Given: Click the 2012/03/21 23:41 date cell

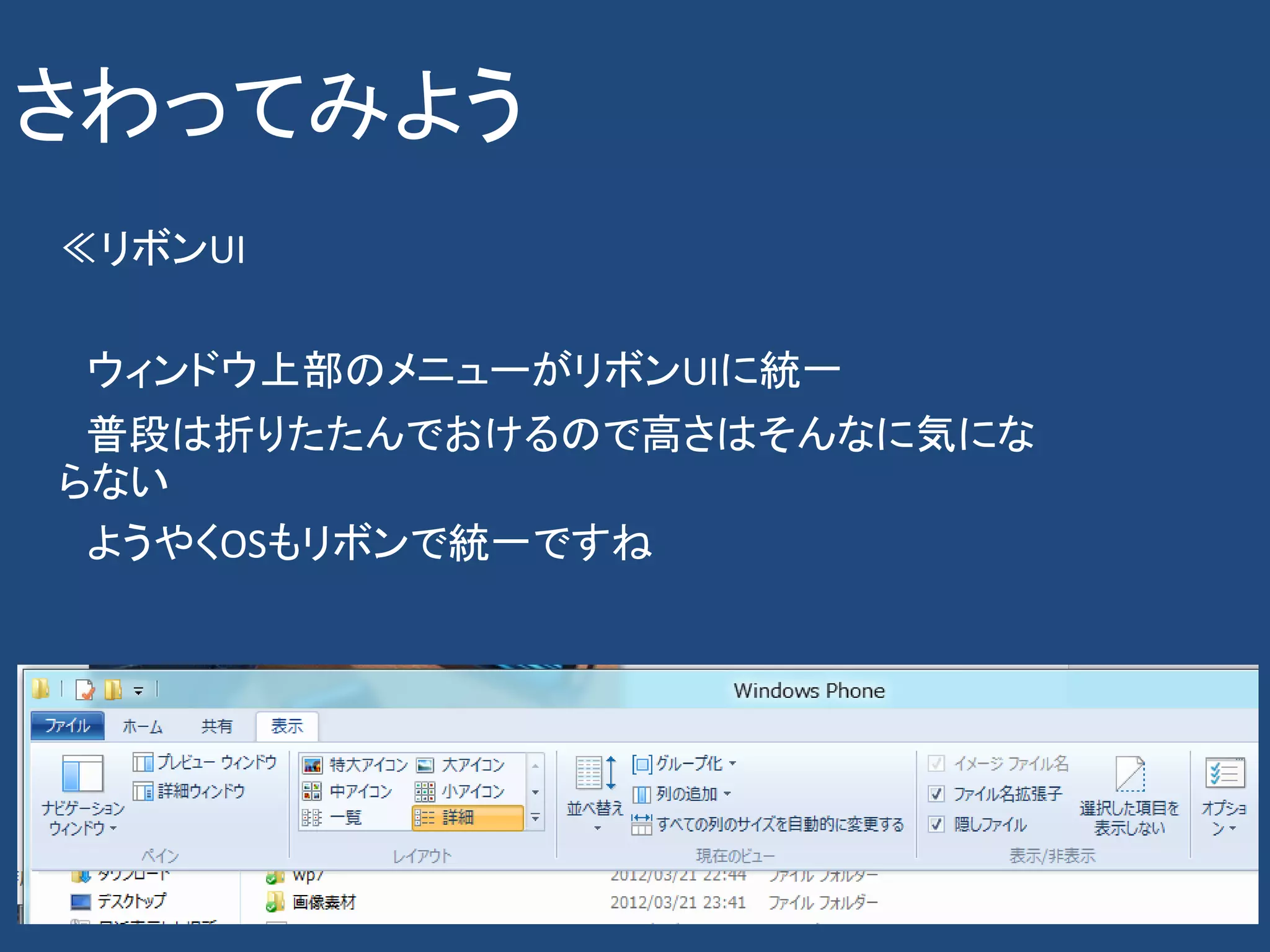Looking at the screenshot, I should (678, 902).
